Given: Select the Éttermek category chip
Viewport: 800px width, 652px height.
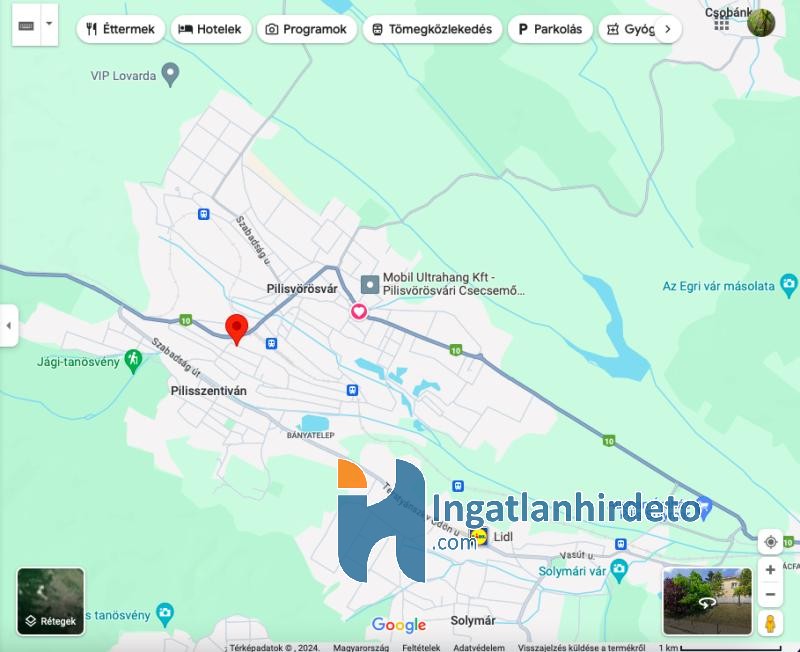Looking at the screenshot, I should [120, 29].
